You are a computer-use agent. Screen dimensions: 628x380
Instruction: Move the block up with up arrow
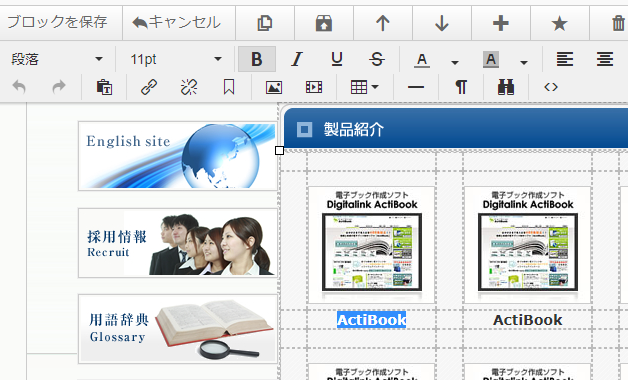coord(383,23)
